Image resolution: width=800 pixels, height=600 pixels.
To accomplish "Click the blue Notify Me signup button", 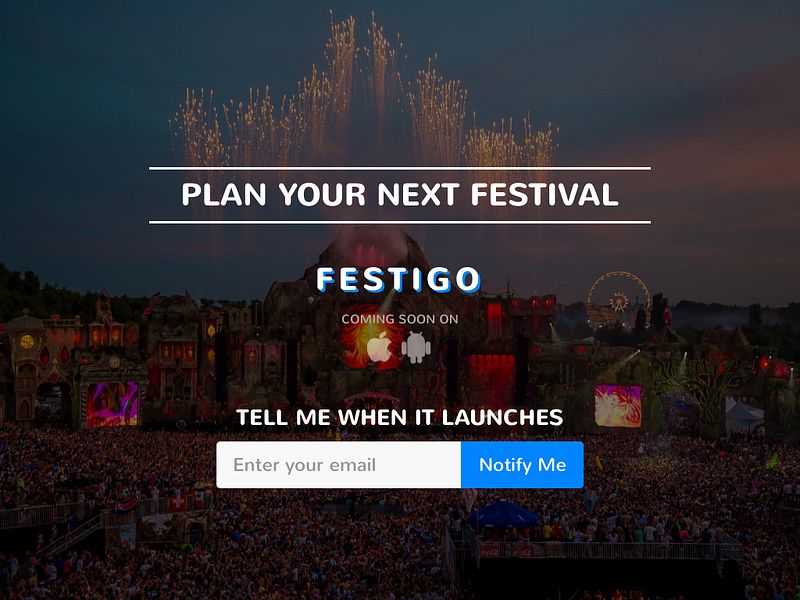I will 522,464.
